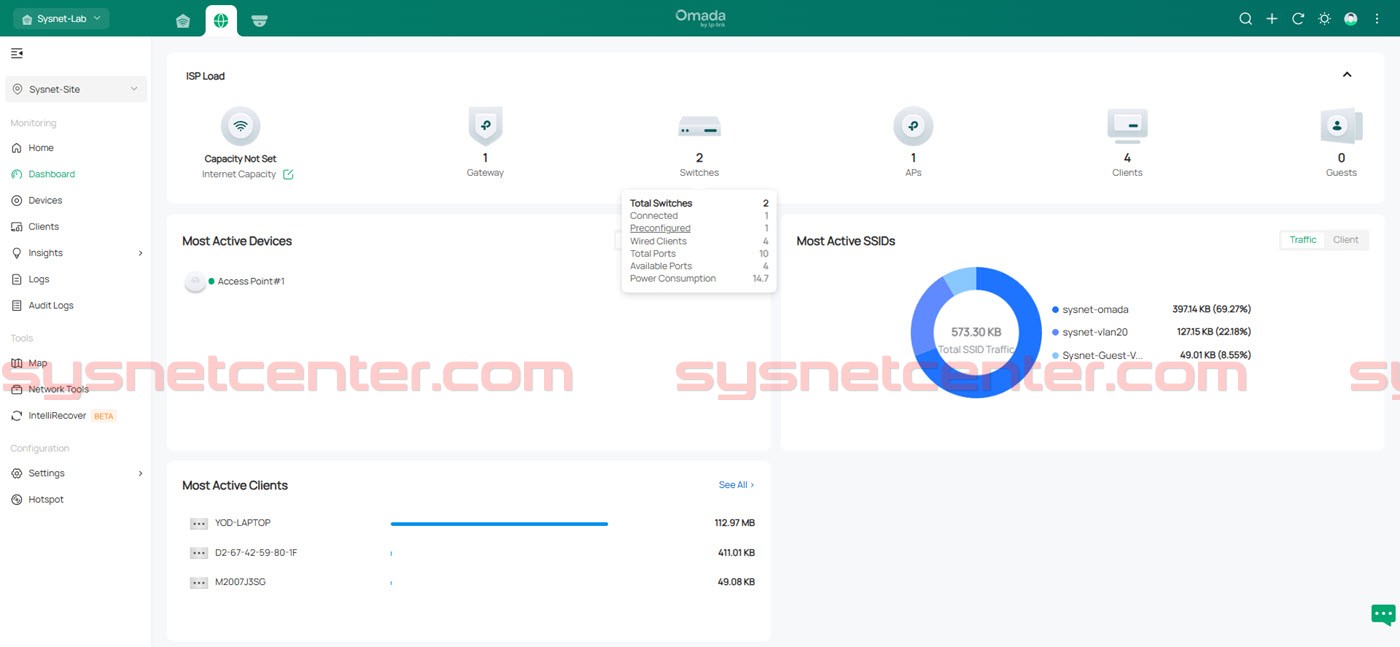Click See All in Most Active Clients
This screenshot has height=647, width=1400.
click(x=735, y=485)
